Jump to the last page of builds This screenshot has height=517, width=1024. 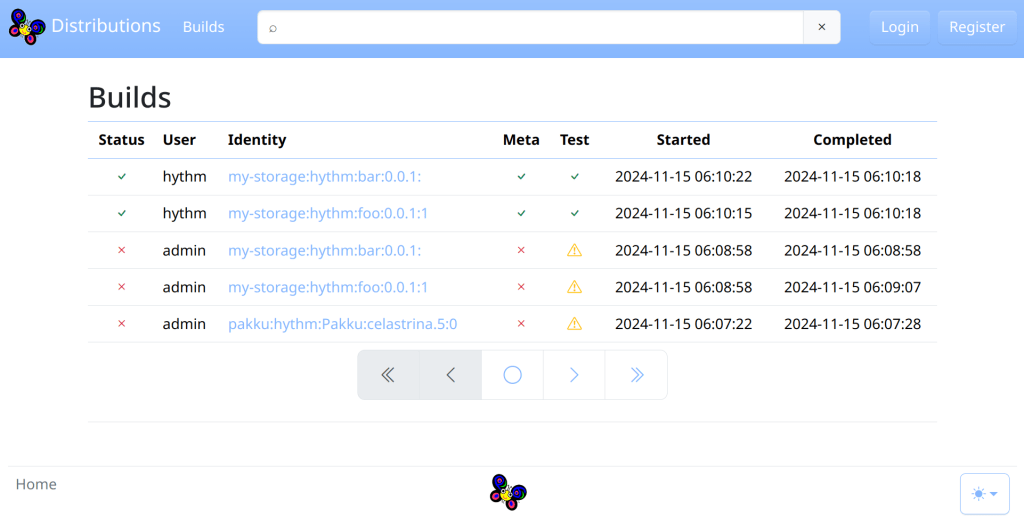(x=636, y=375)
